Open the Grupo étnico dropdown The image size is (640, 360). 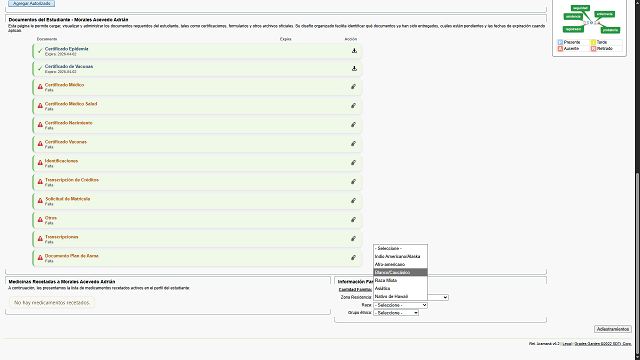pos(396,313)
